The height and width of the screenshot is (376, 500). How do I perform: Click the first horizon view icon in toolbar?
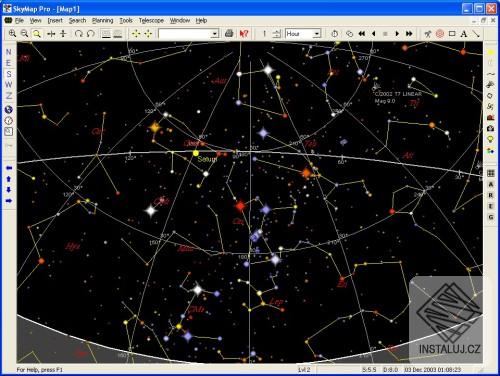(x=106, y=34)
